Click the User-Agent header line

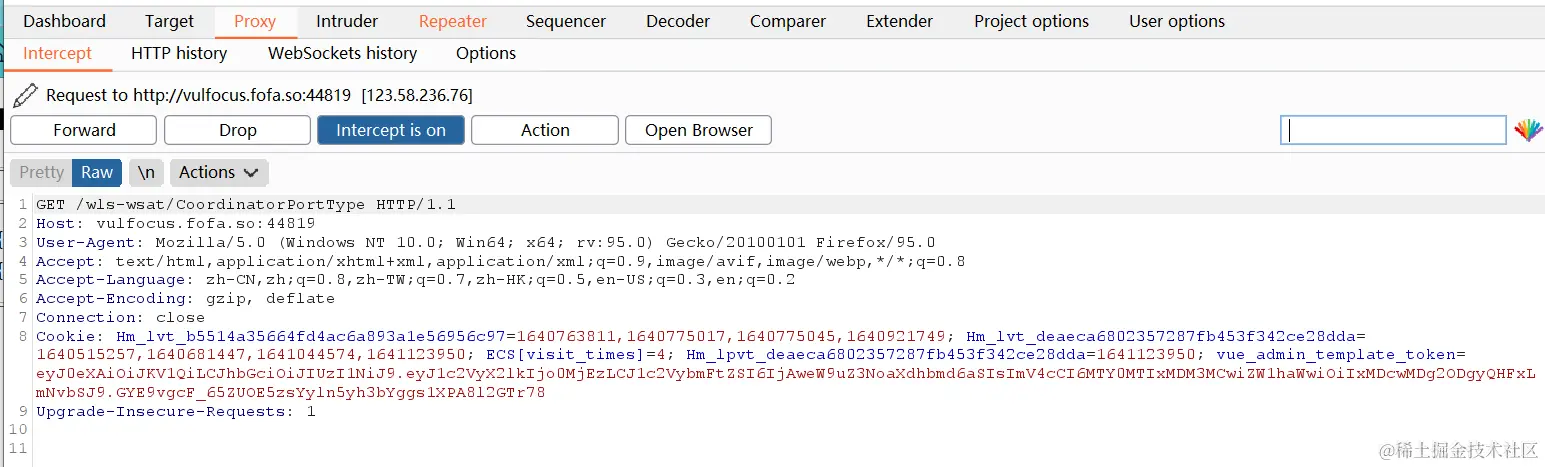coord(486,242)
